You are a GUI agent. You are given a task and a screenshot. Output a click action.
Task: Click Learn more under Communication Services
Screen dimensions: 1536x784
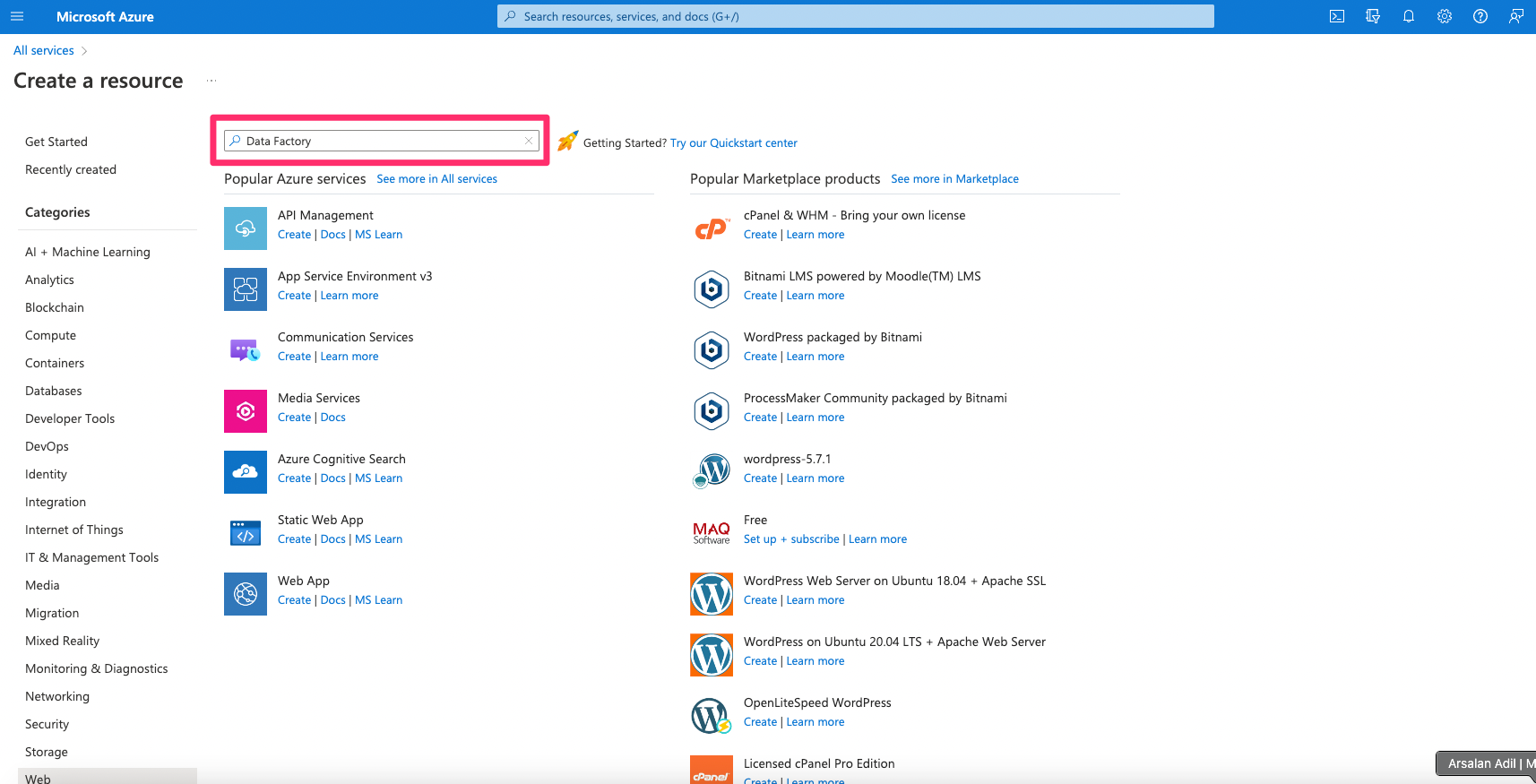tap(349, 356)
